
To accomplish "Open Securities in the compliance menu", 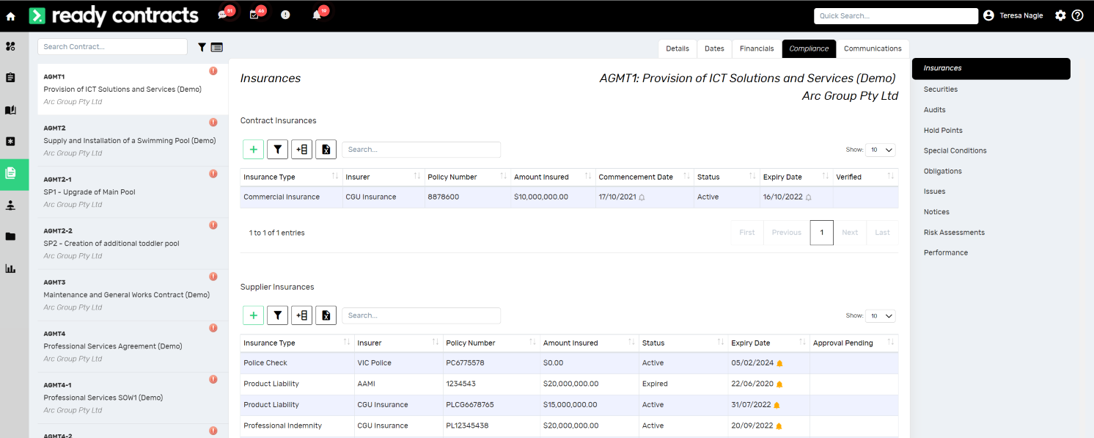I will [941, 89].
